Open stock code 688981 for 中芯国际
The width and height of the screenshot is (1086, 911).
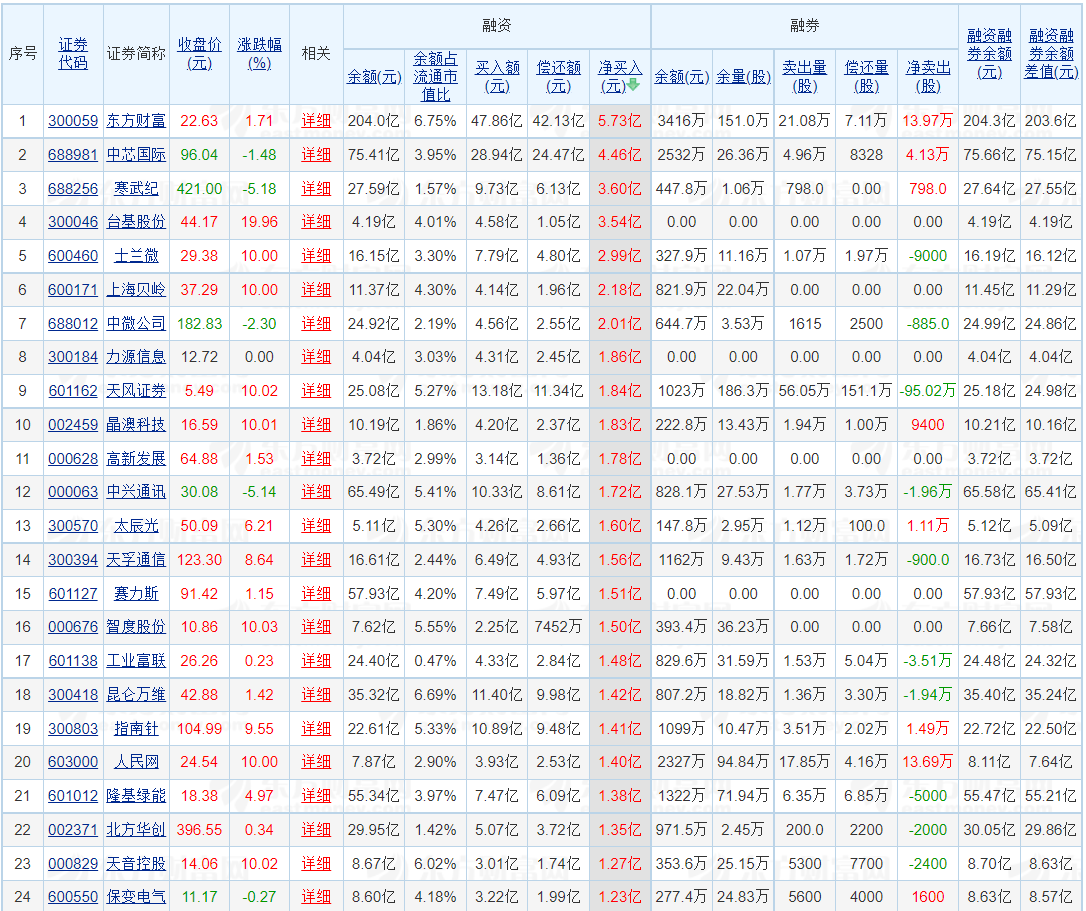tap(73, 154)
